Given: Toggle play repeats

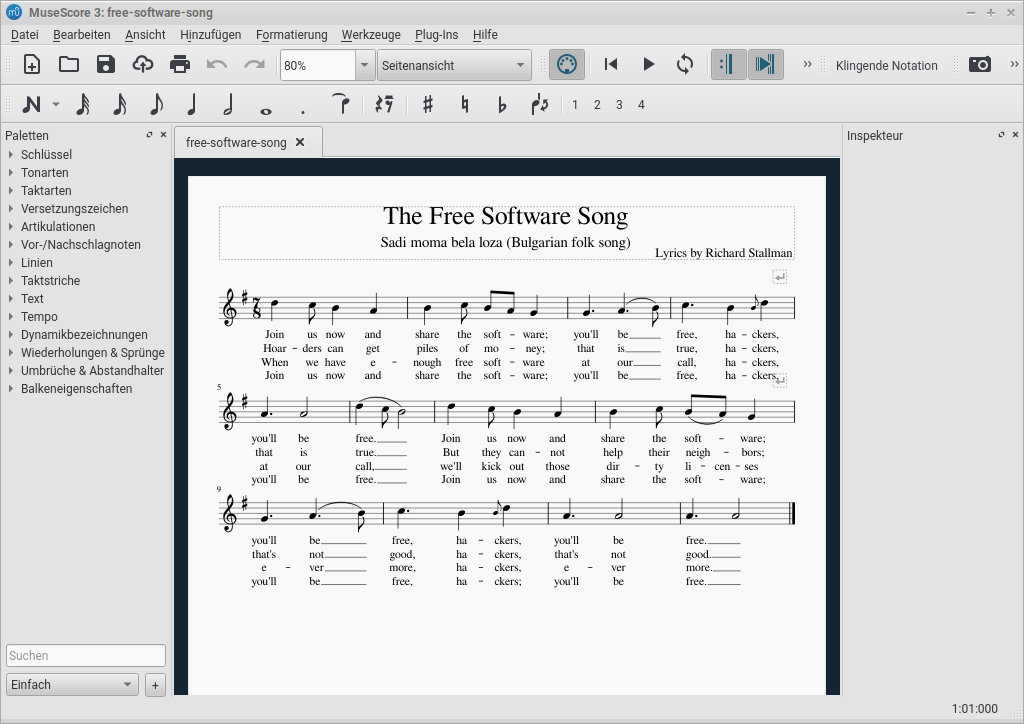Looking at the screenshot, I should click(728, 65).
